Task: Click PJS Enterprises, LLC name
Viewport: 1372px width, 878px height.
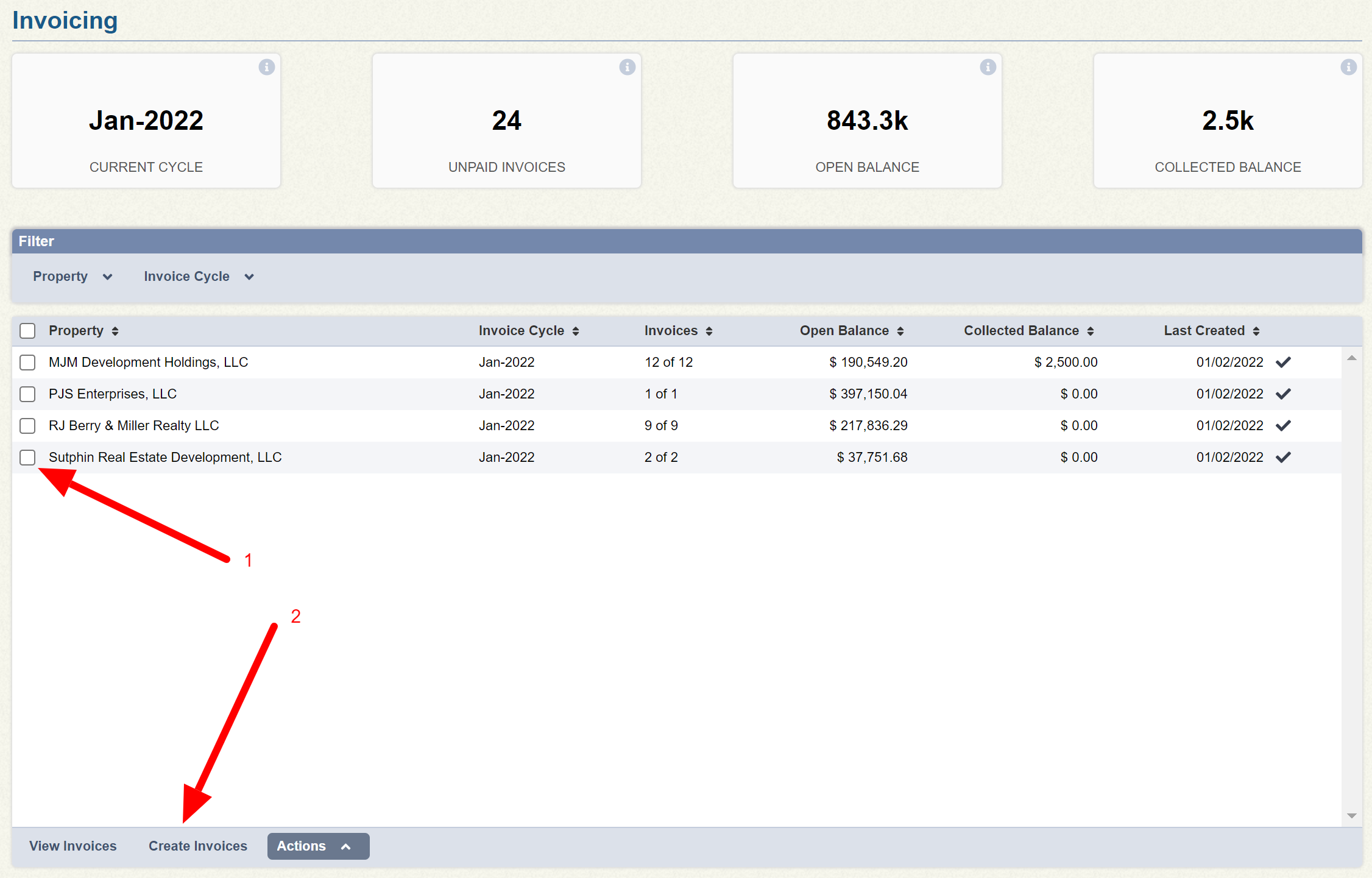Action: [113, 394]
